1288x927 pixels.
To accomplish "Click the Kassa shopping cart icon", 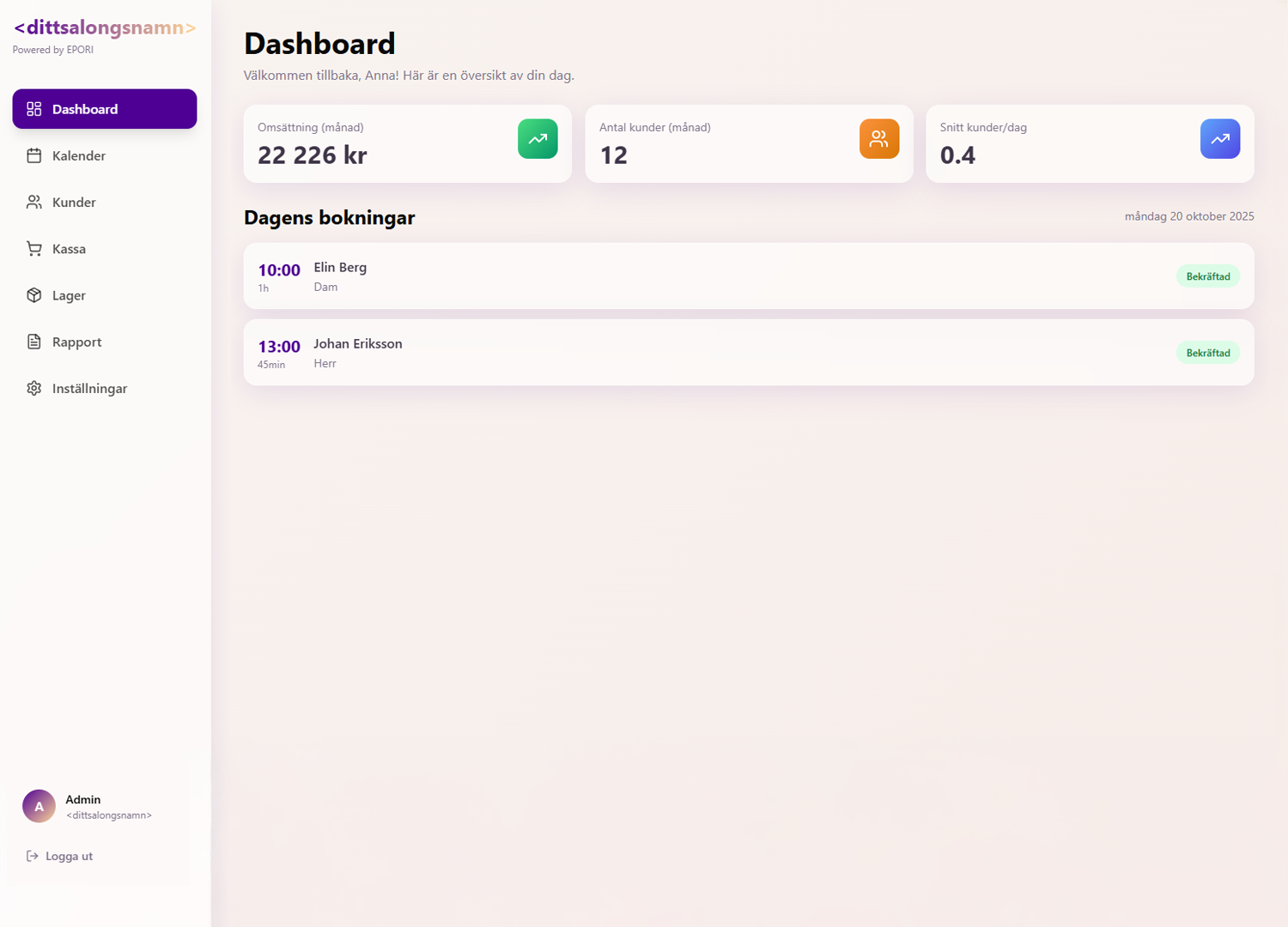I will click(34, 249).
